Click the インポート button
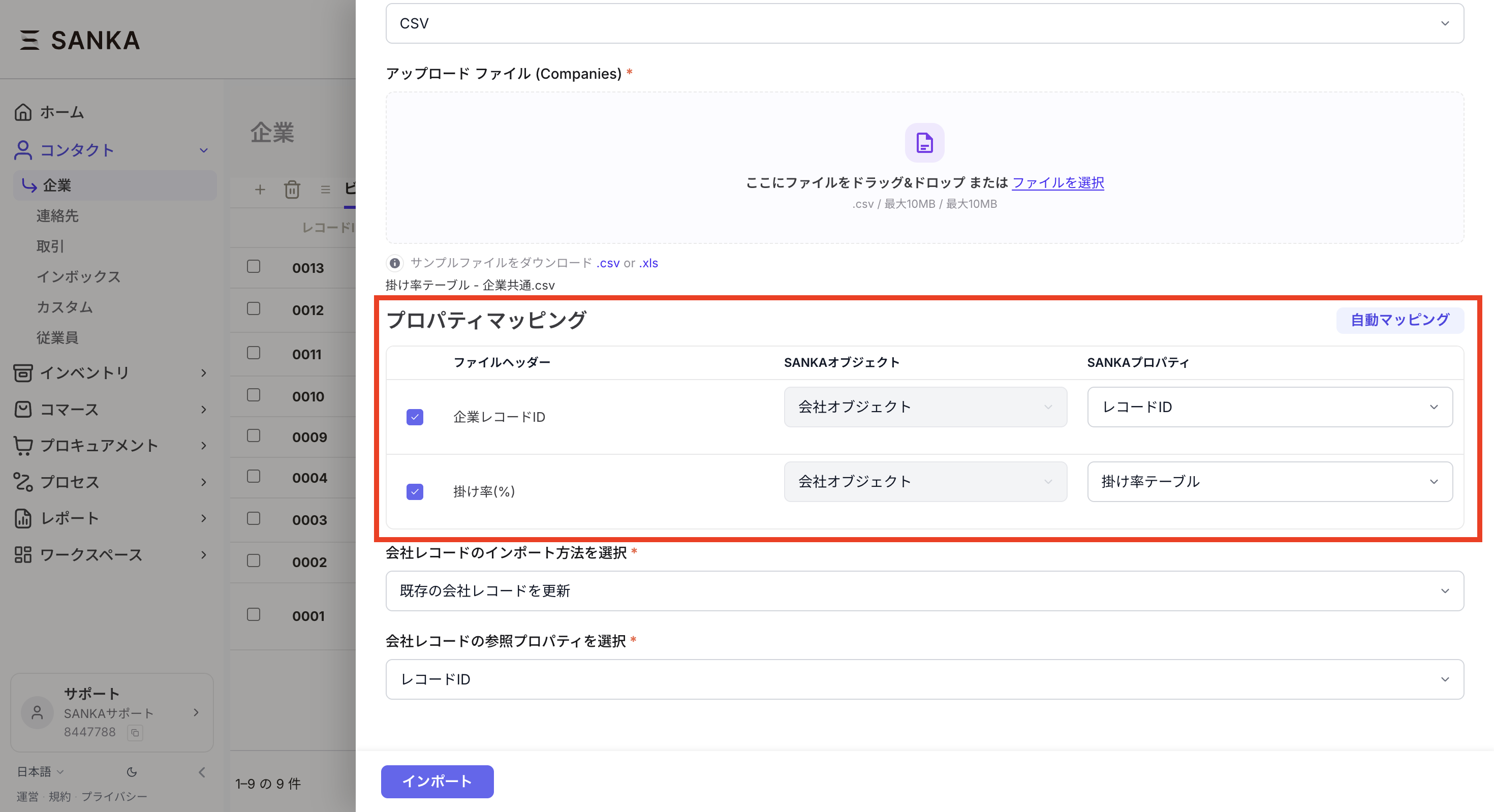This screenshot has height=812, width=1494. click(437, 782)
